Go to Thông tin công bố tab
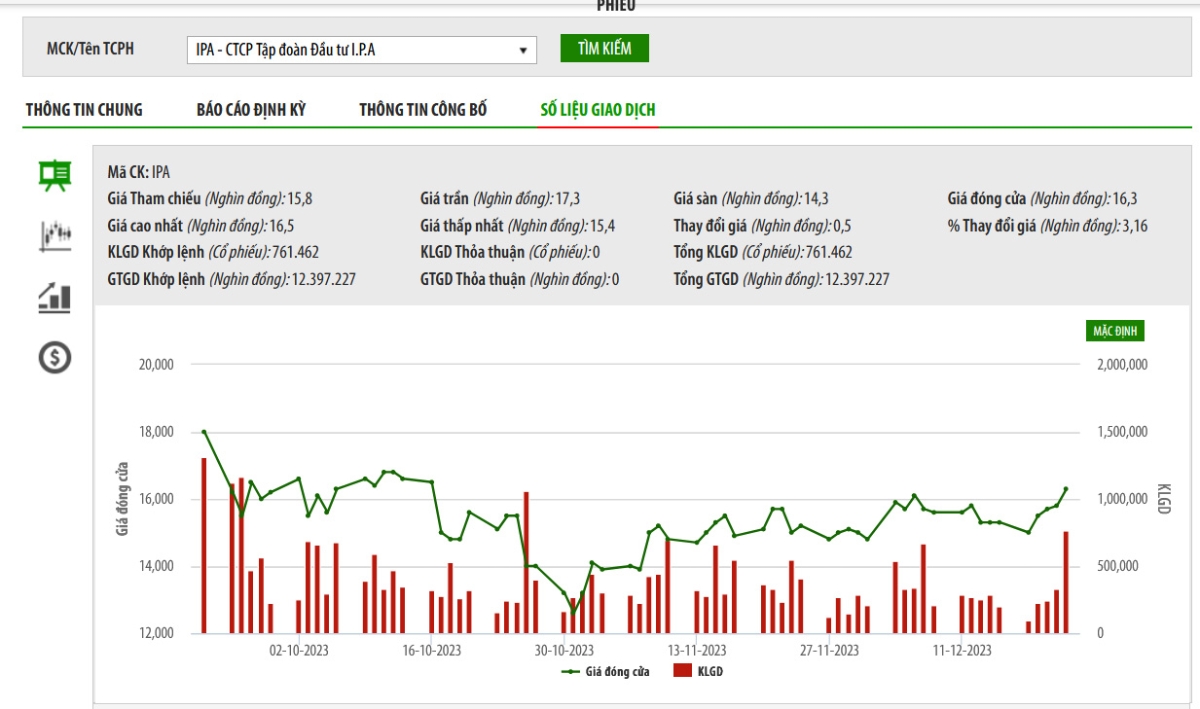This screenshot has height=709, width=1200. [x=423, y=110]
